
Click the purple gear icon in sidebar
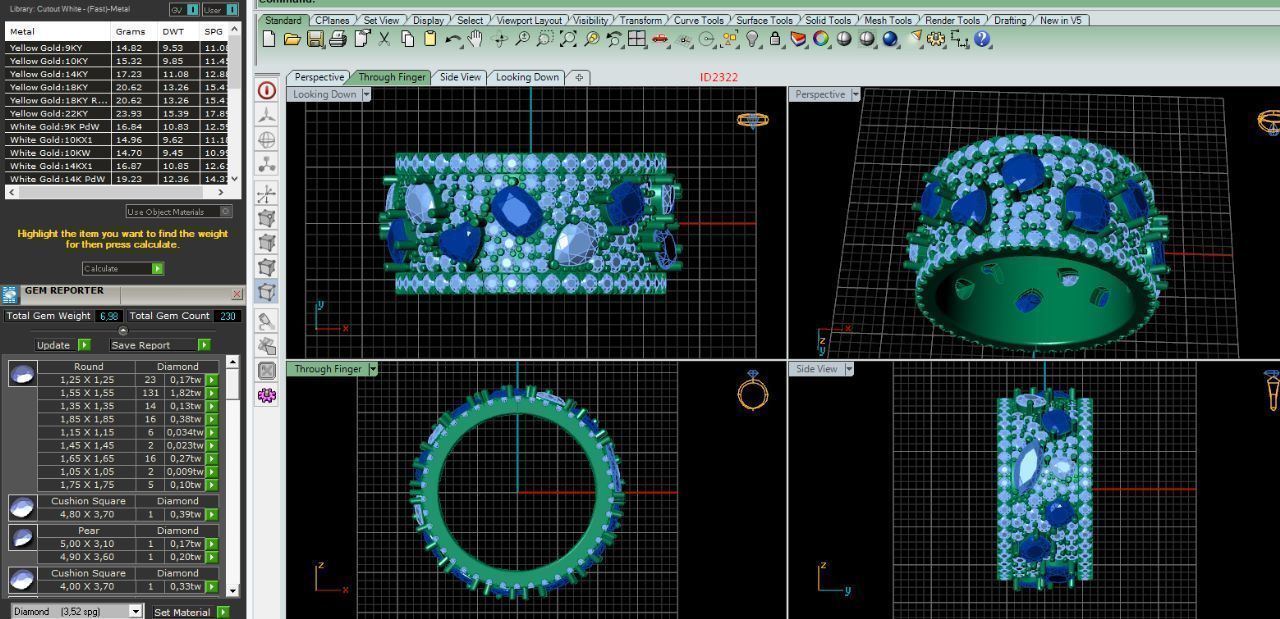click(267, 395)
